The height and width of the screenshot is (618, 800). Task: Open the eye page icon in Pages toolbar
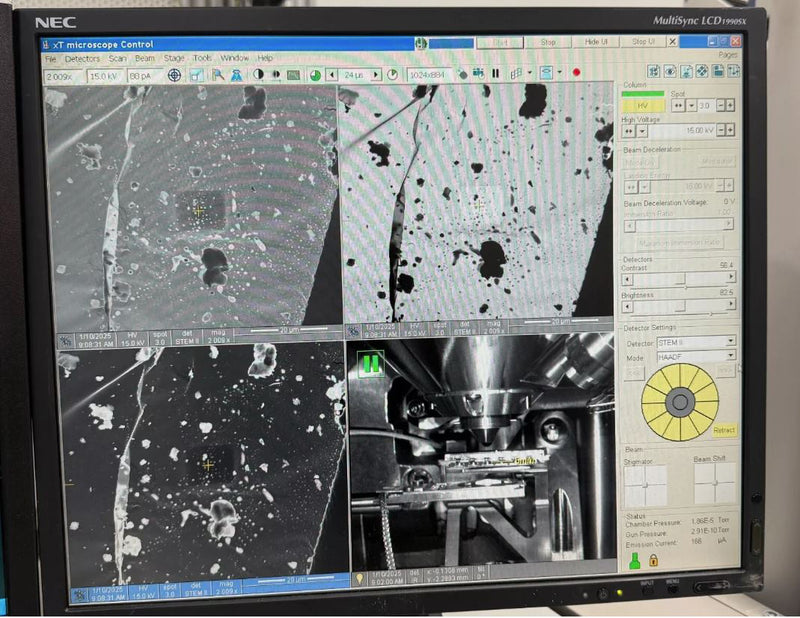670,71
